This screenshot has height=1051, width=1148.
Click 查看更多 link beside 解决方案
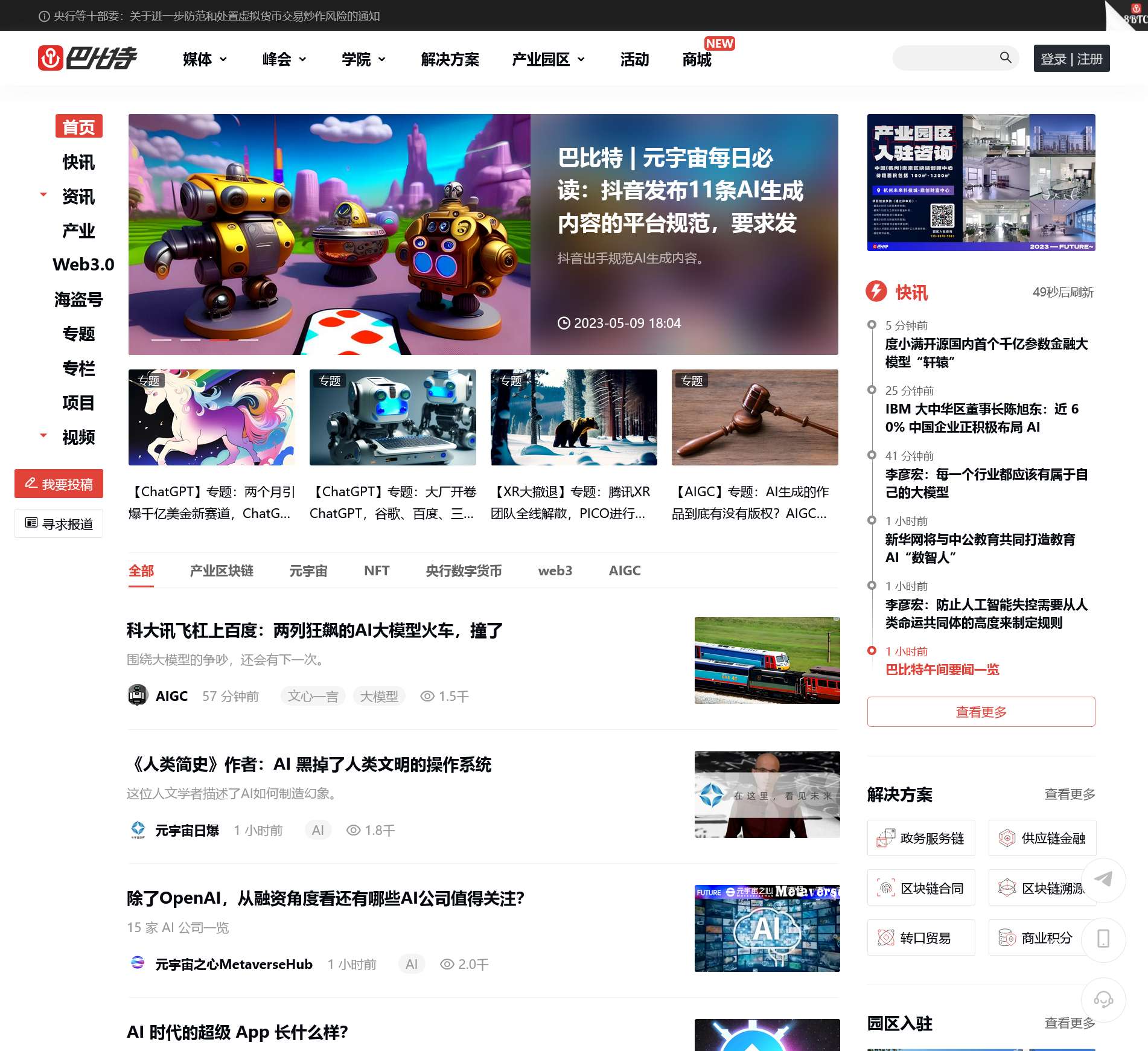1070,794
